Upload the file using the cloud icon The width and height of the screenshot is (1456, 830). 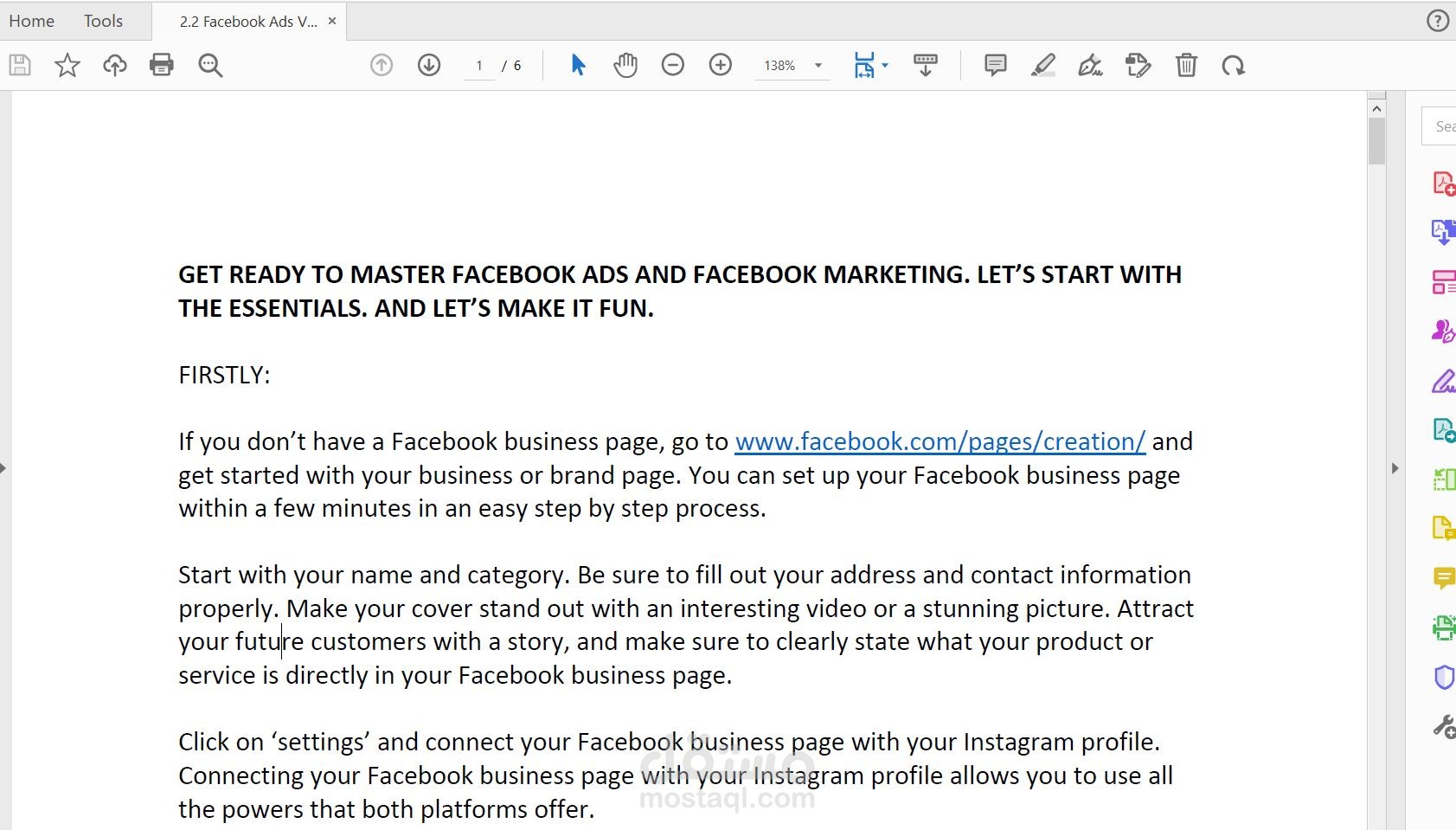tap(114, 65)
